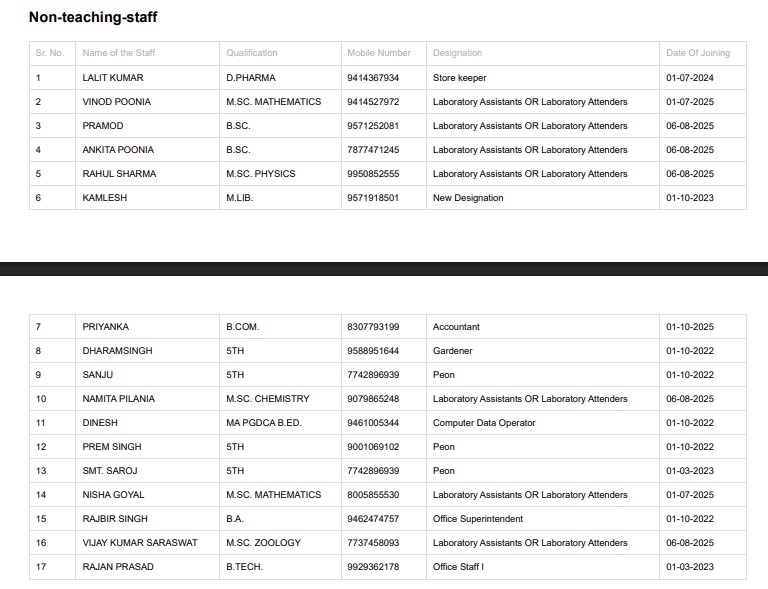Click mobile number 9414527972

[373, 102]
